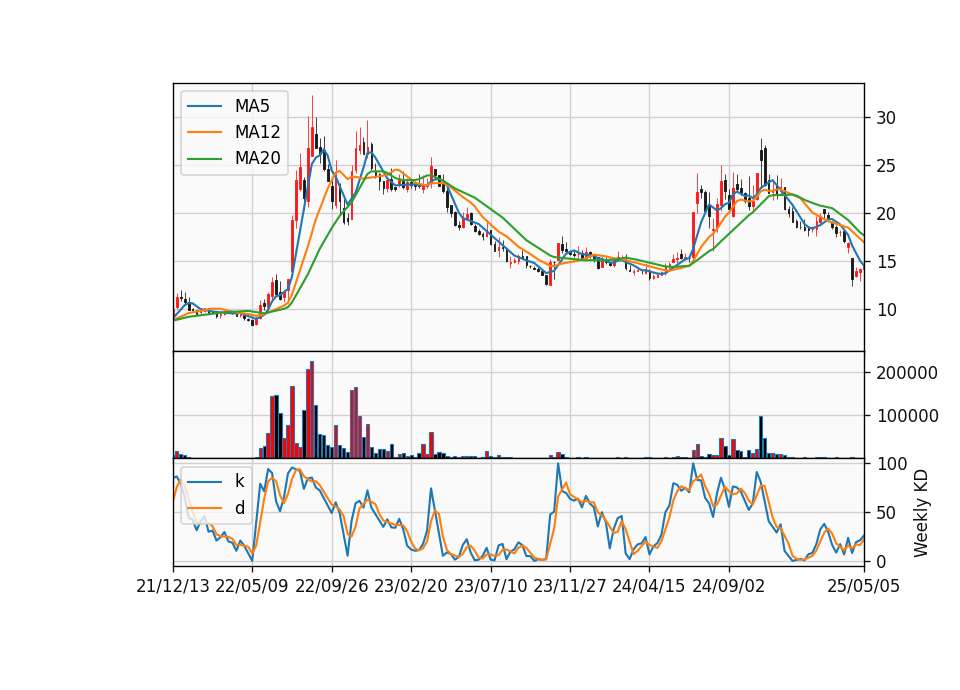Click the blue MA5 legend line sample
Screen dimensions: 960x690
pyautogui.click(x=204, y=106)
